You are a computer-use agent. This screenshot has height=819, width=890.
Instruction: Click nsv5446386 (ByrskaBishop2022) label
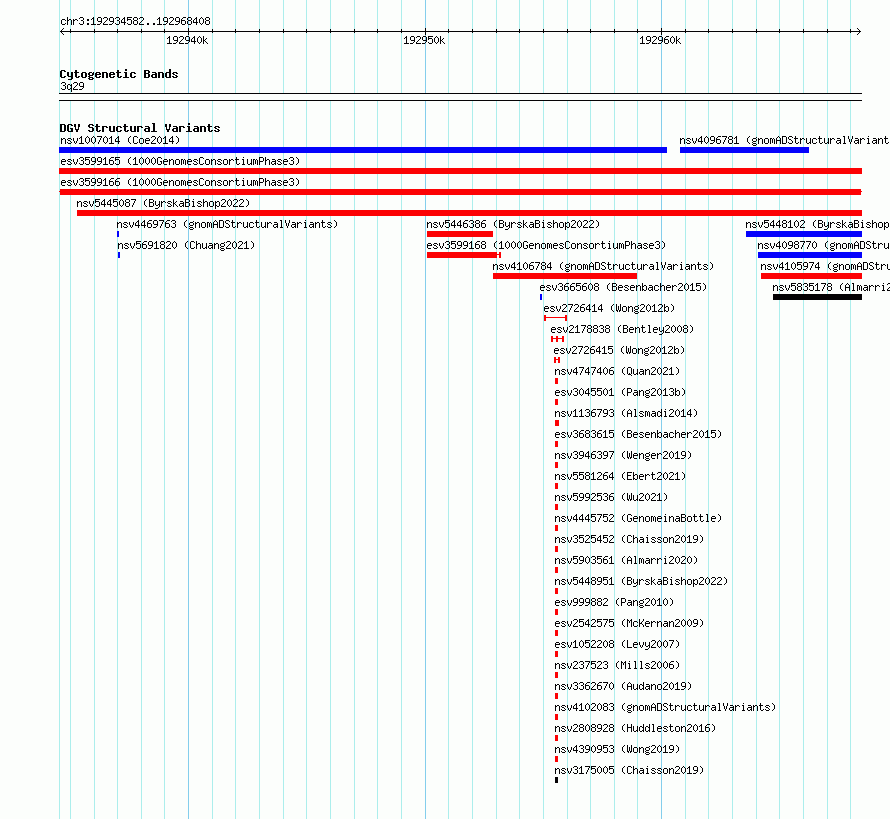[x=513, y=224]
